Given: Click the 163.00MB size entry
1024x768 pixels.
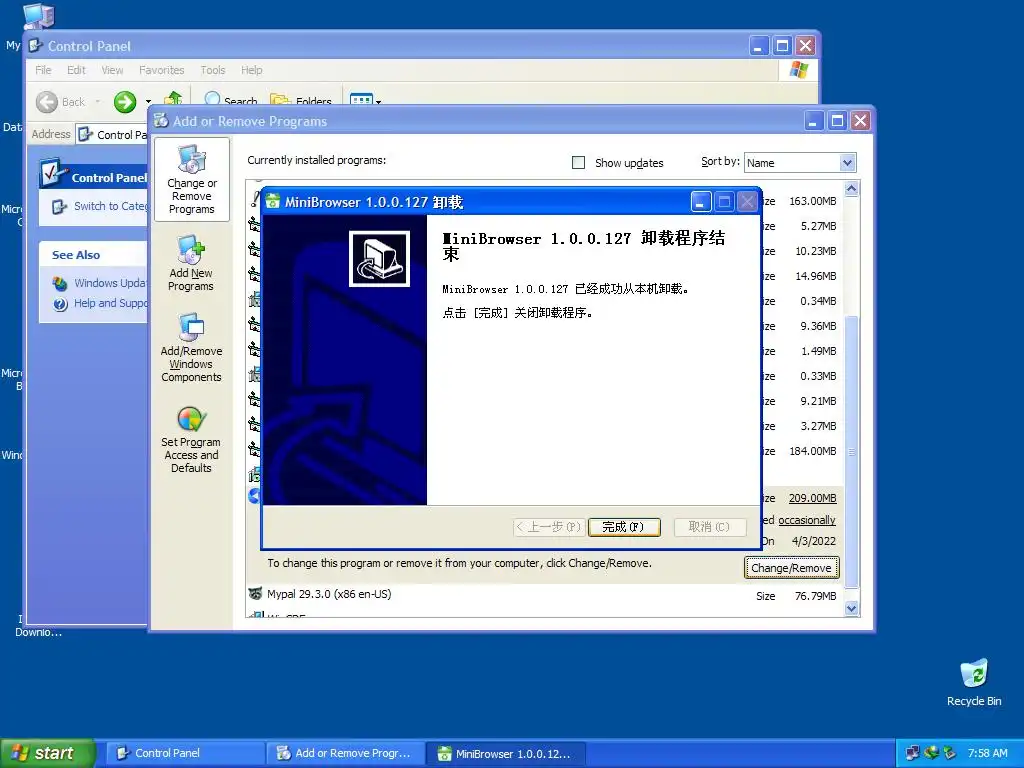Looking at the screenshot, I should coord(812,201).
